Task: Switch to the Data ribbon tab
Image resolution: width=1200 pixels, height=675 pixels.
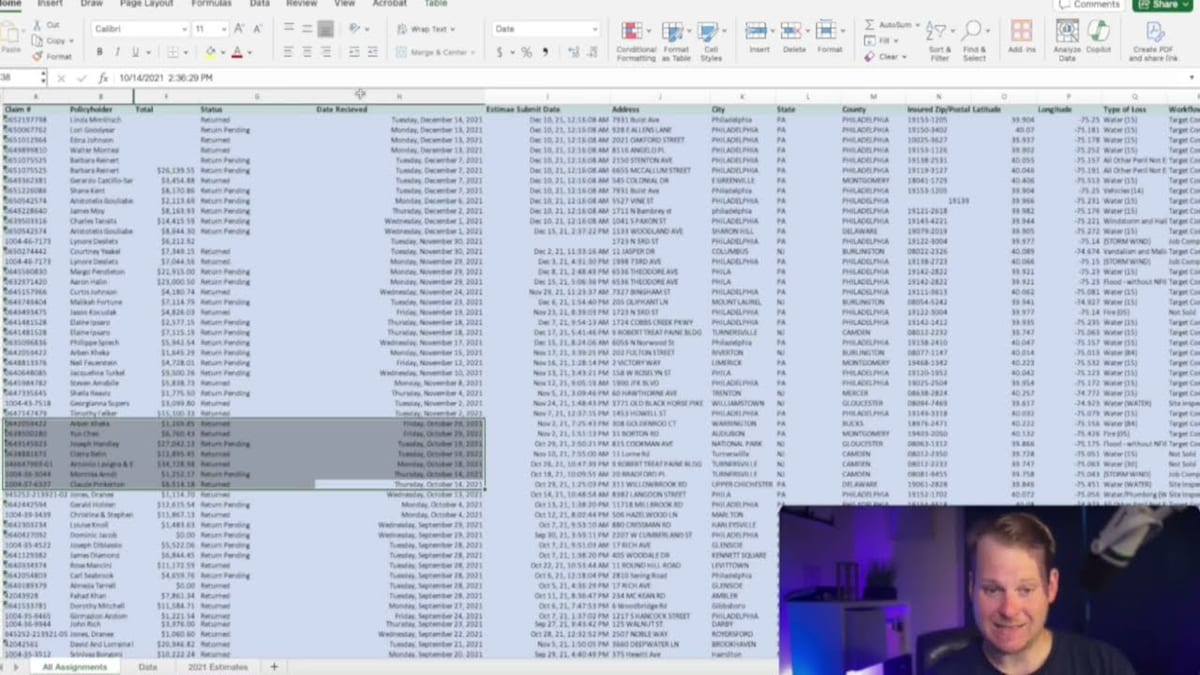Action: pos(259,4)
